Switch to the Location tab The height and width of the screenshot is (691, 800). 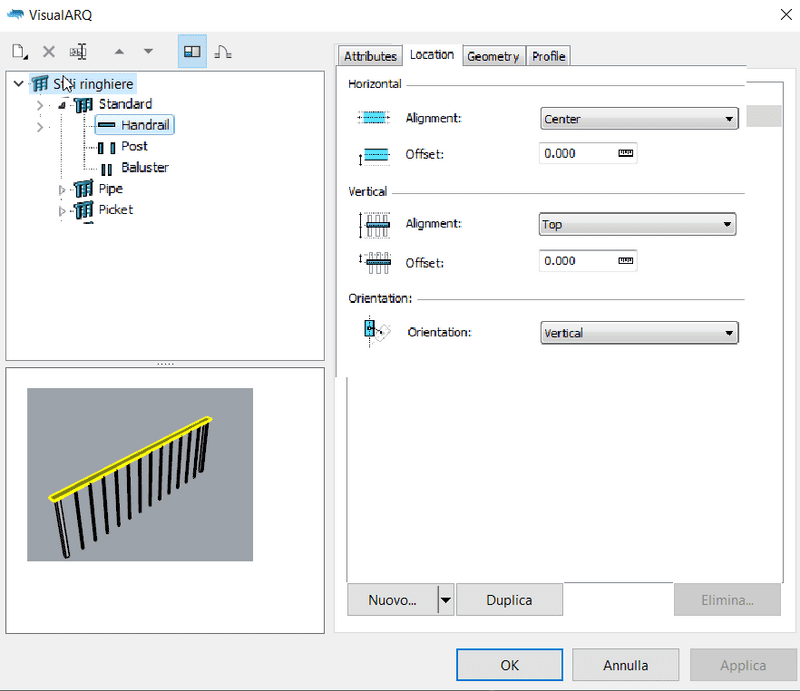coord(432,55)
